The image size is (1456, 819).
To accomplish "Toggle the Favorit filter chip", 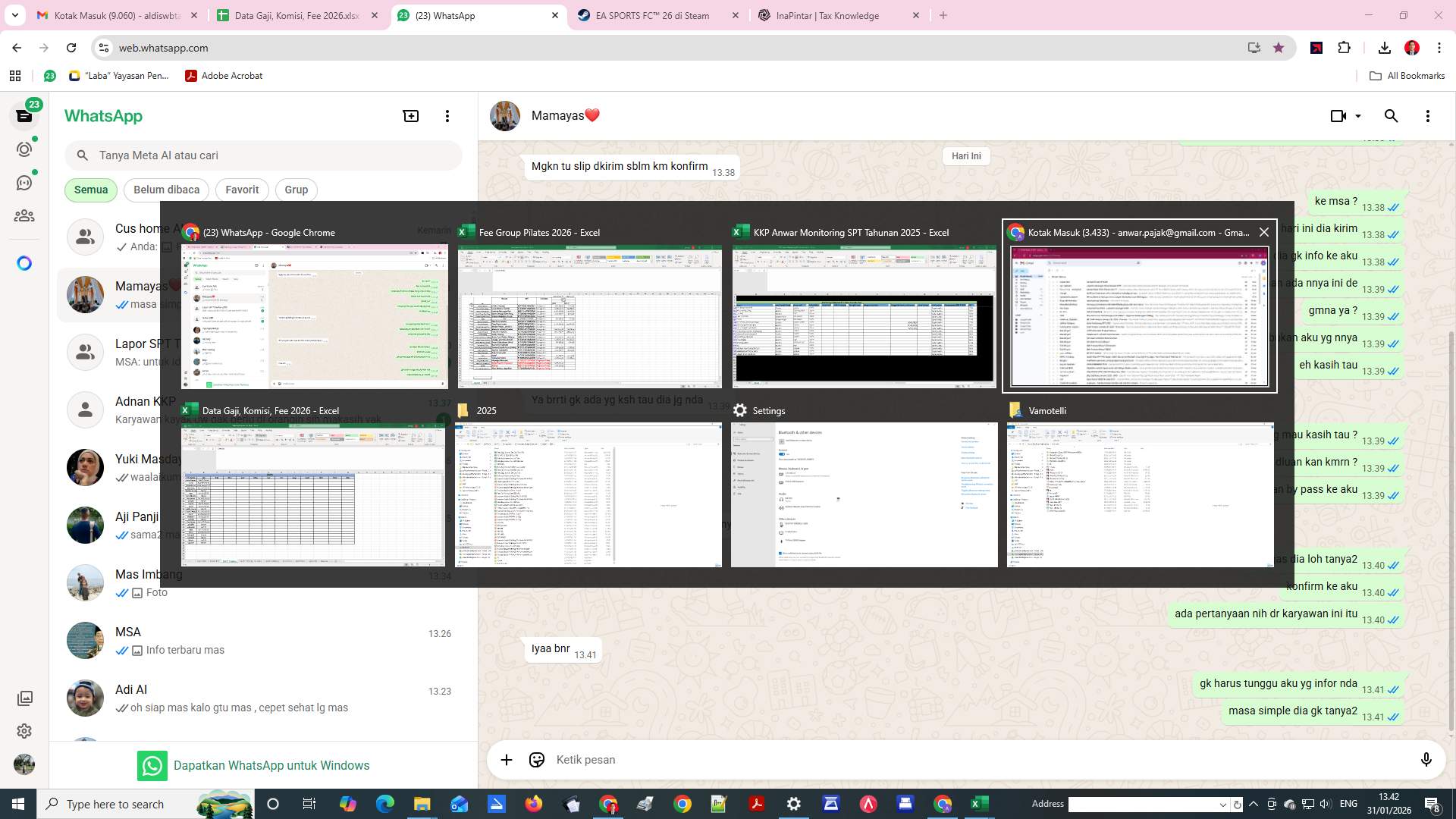I will click(241, 190).
